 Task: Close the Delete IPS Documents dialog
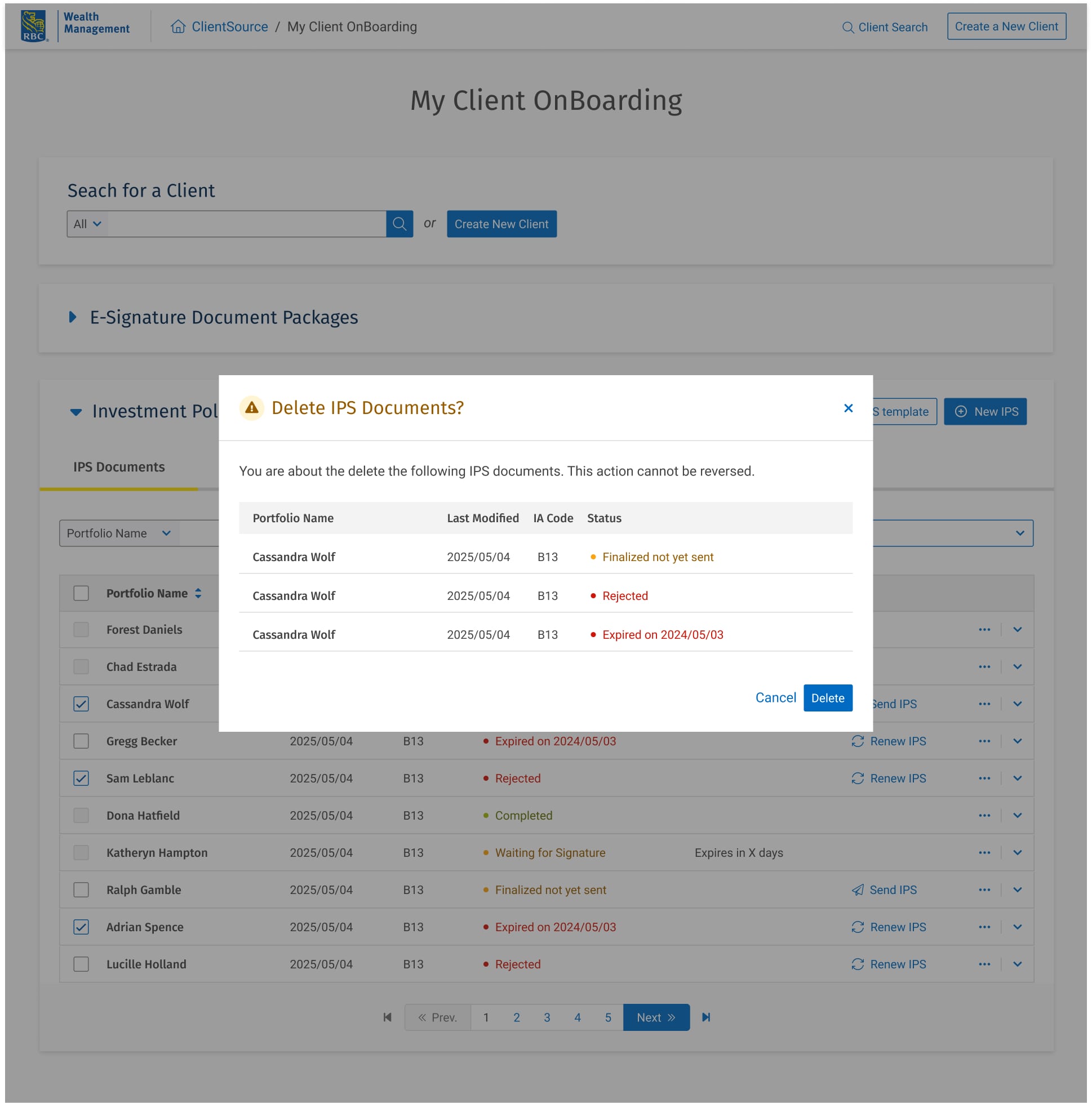(x=848, y=408)
